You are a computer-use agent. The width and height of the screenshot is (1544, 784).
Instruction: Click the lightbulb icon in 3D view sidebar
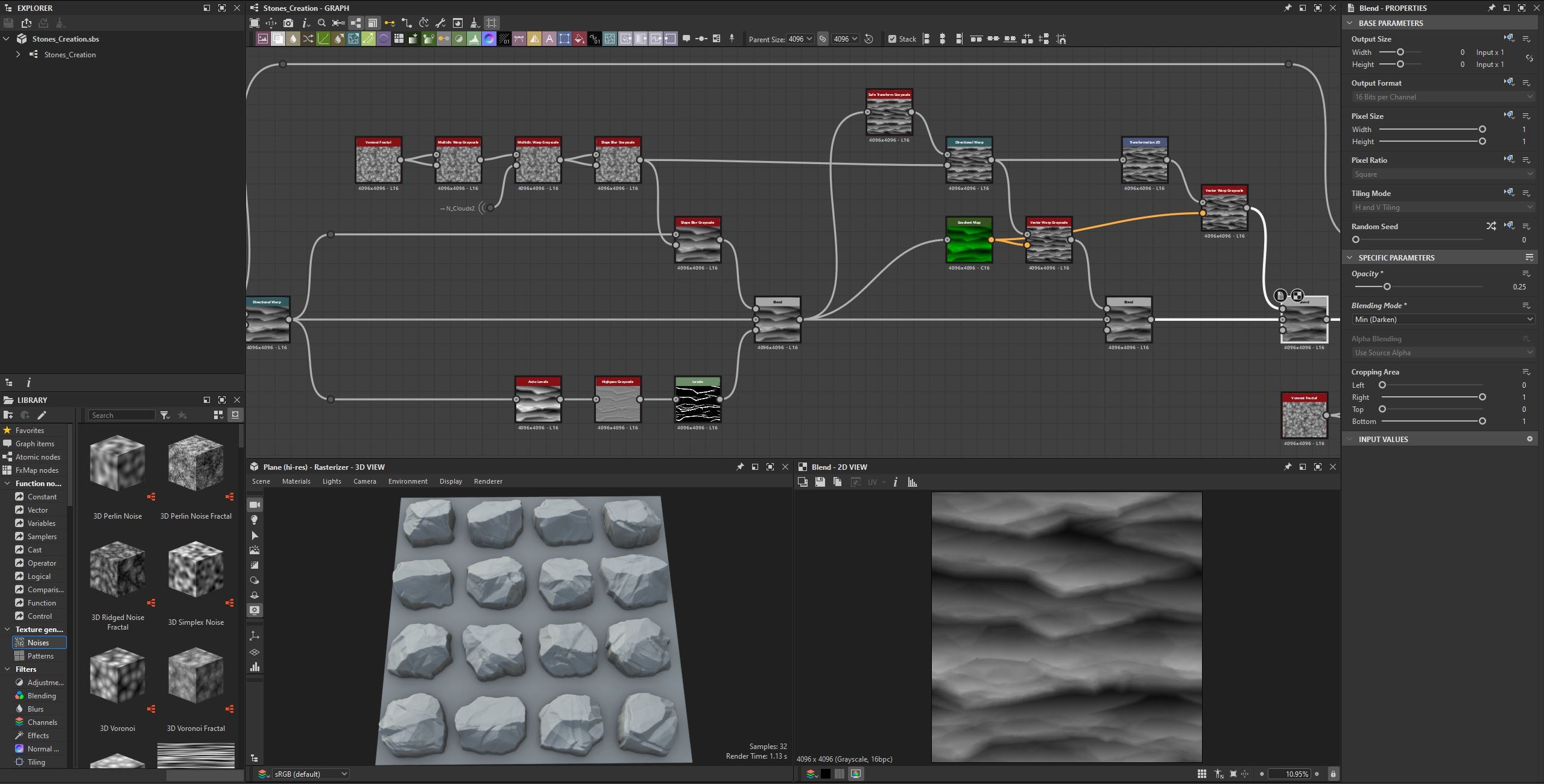255,520
